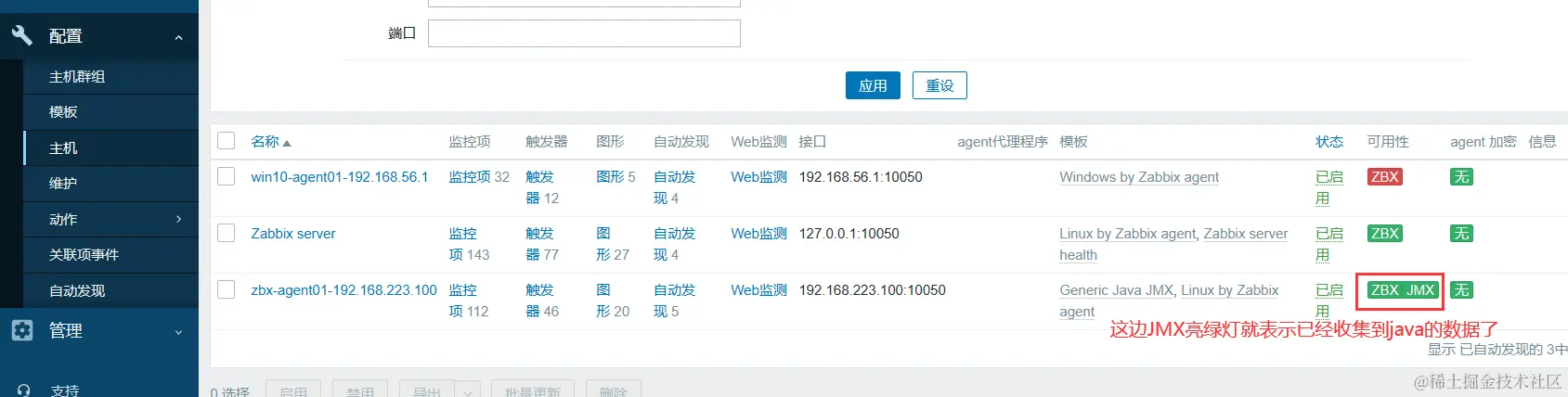The width and height of the screenshot is (1568, 397).
Task: Open 触发器 77 for Zabbix server
Action: (x=539, y=244)
